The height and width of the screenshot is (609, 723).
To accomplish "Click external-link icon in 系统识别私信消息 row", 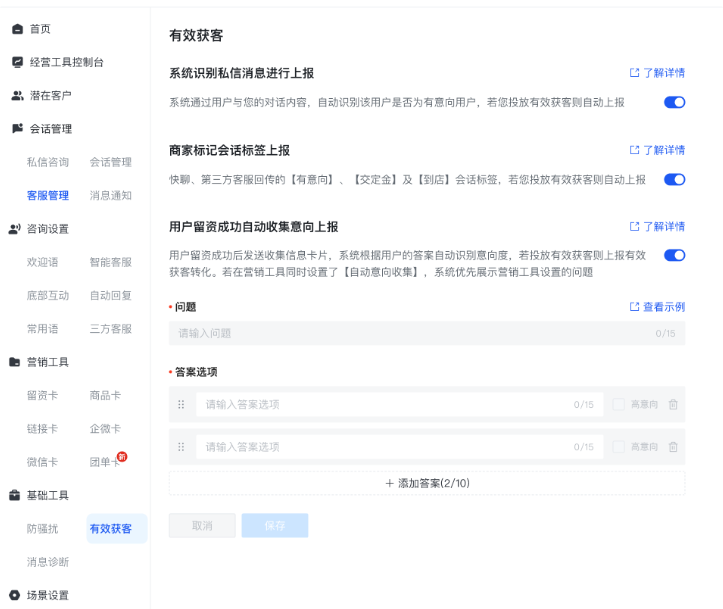I will 634,73.
